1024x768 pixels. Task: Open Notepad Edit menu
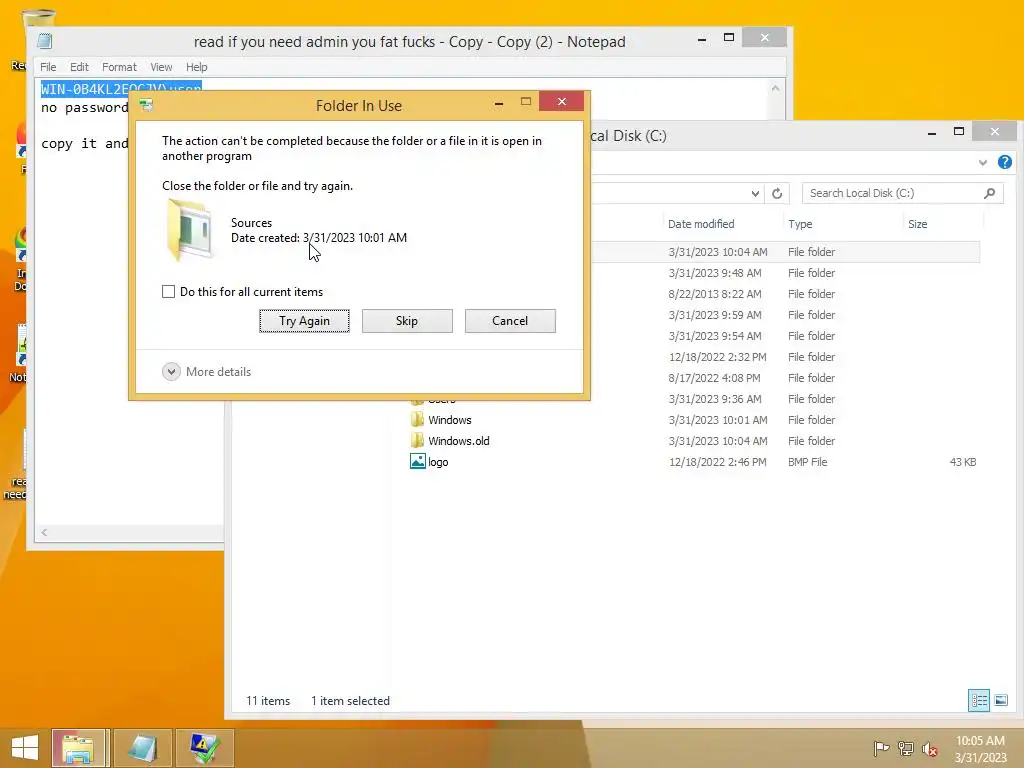(79, 67)
